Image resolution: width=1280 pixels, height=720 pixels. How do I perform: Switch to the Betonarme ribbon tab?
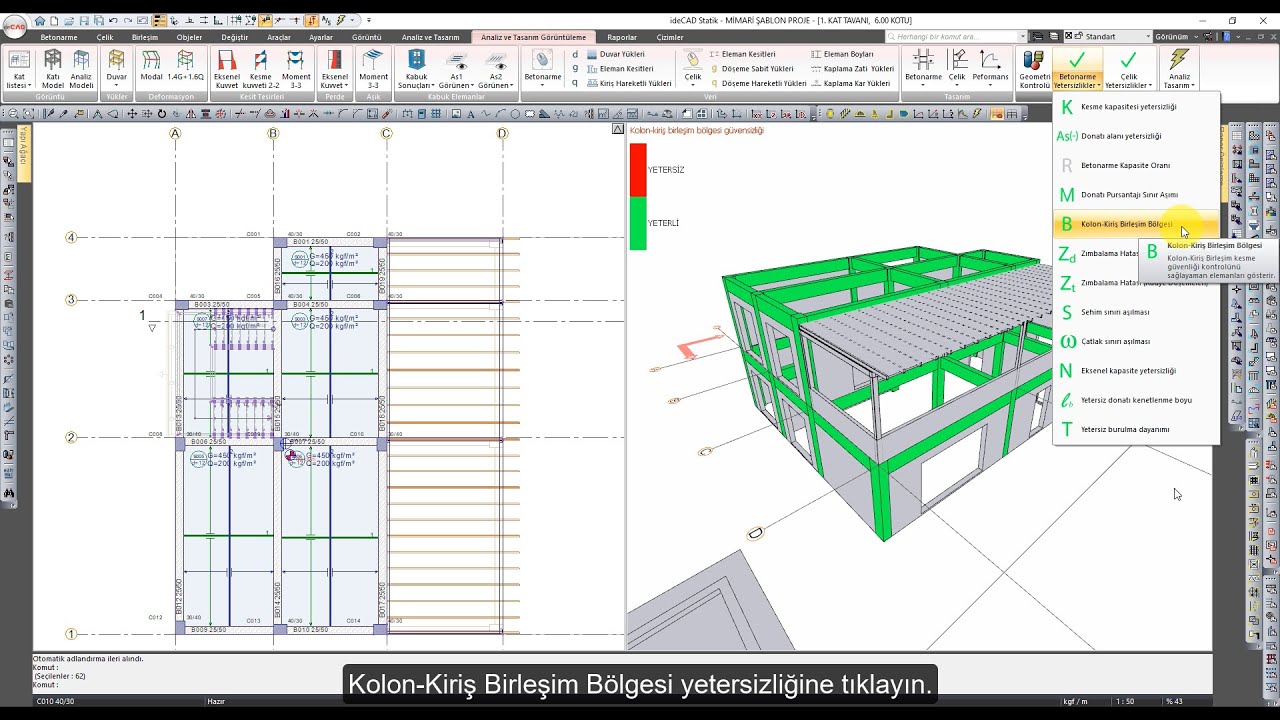[59, 37]
